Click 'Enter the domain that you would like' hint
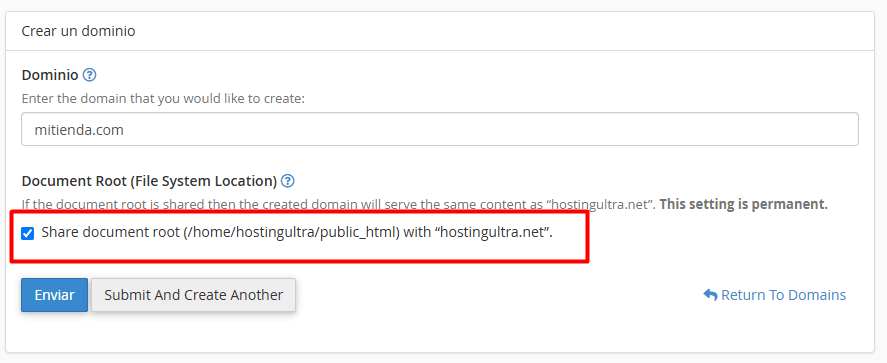Image resolution: width=887 pixels, height=363 pixels. 163,99
